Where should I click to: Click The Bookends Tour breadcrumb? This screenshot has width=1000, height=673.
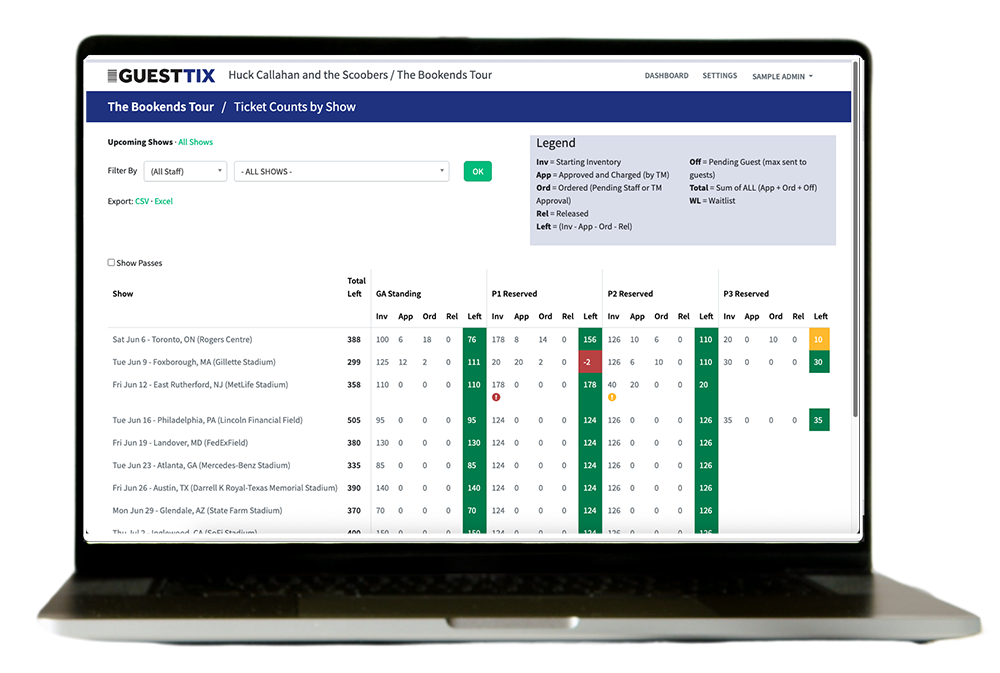click(160, 107)
